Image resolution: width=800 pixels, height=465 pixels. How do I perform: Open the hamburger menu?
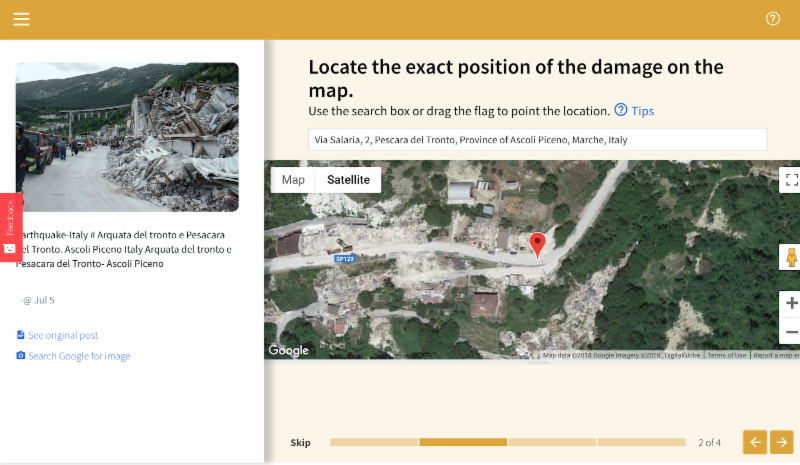(x=21, y=19)
